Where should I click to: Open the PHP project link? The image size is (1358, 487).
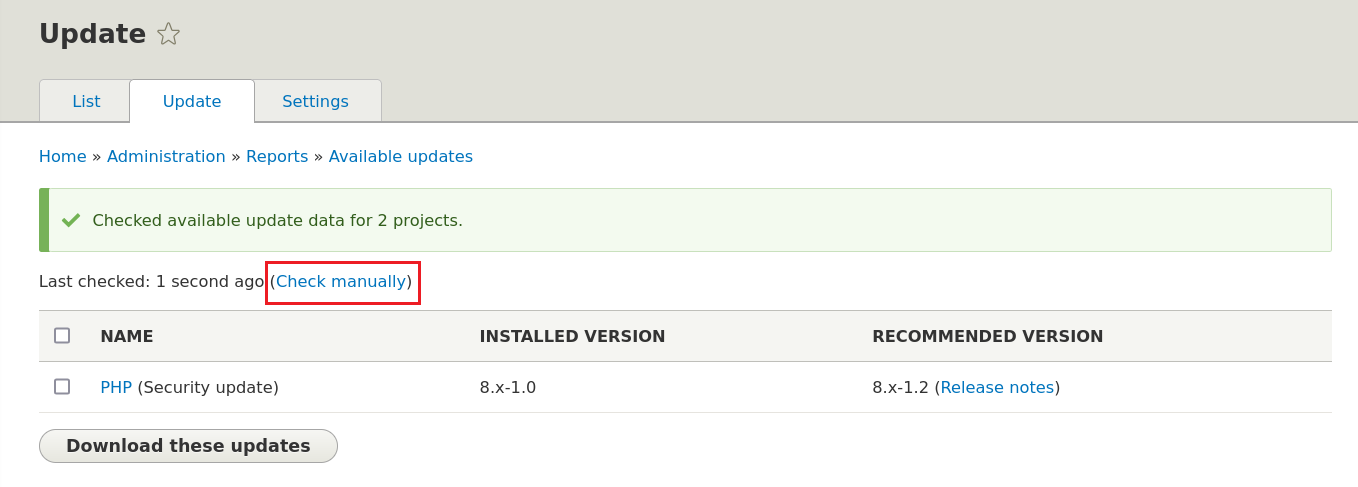click(116, 387)
